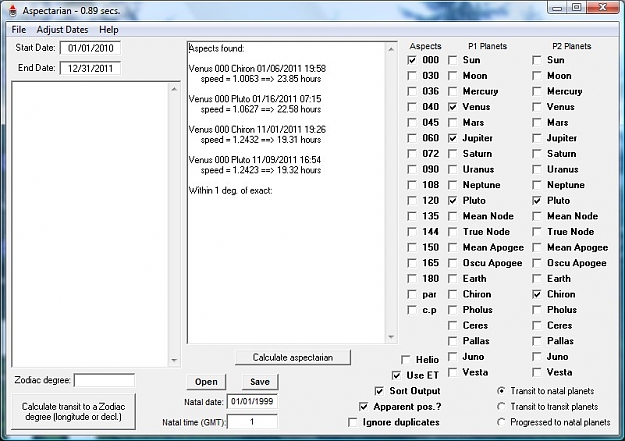Maximize the Aspectarian window
This screenshot has width=625, height=441.
pos(576,8)
